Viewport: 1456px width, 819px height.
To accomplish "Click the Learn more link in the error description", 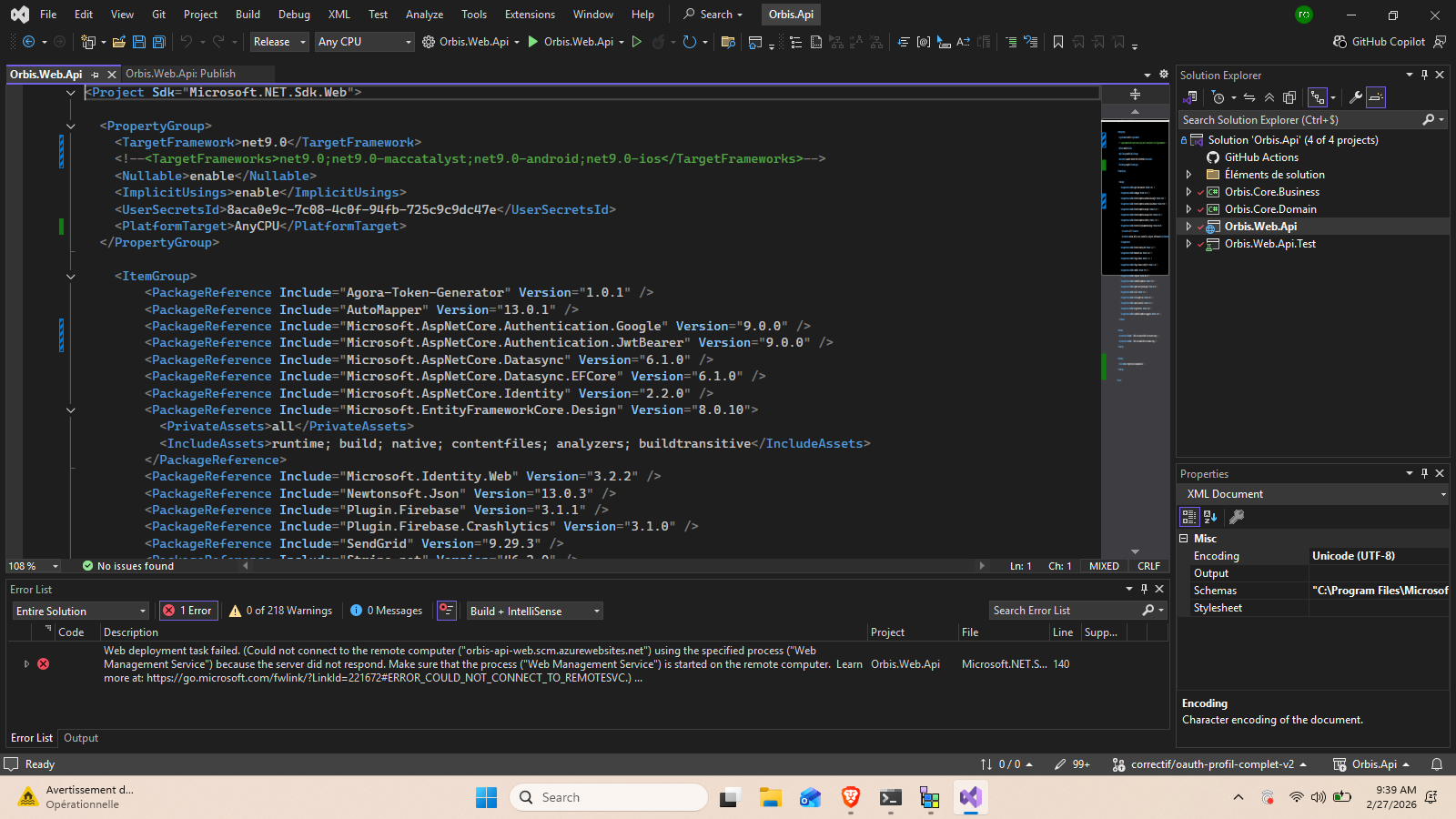I will [x=848, y=664].
